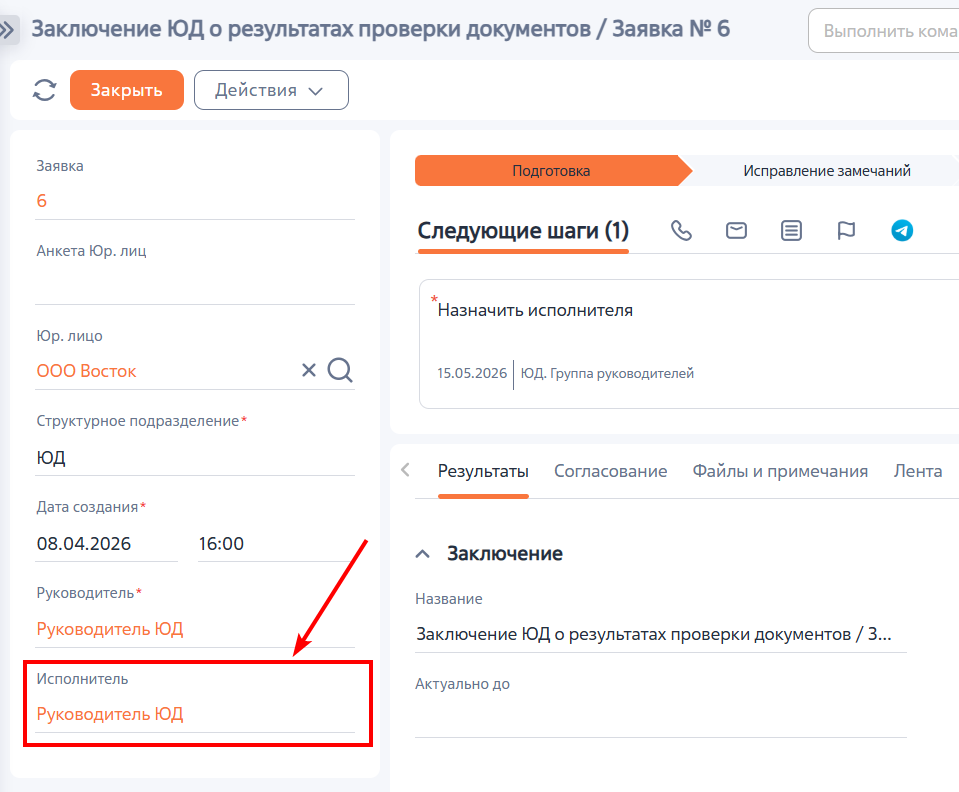Screen dimensions: 959x792
Task: Click the Актуально до field
Action: pyautogui.click(x=661, y=719)
